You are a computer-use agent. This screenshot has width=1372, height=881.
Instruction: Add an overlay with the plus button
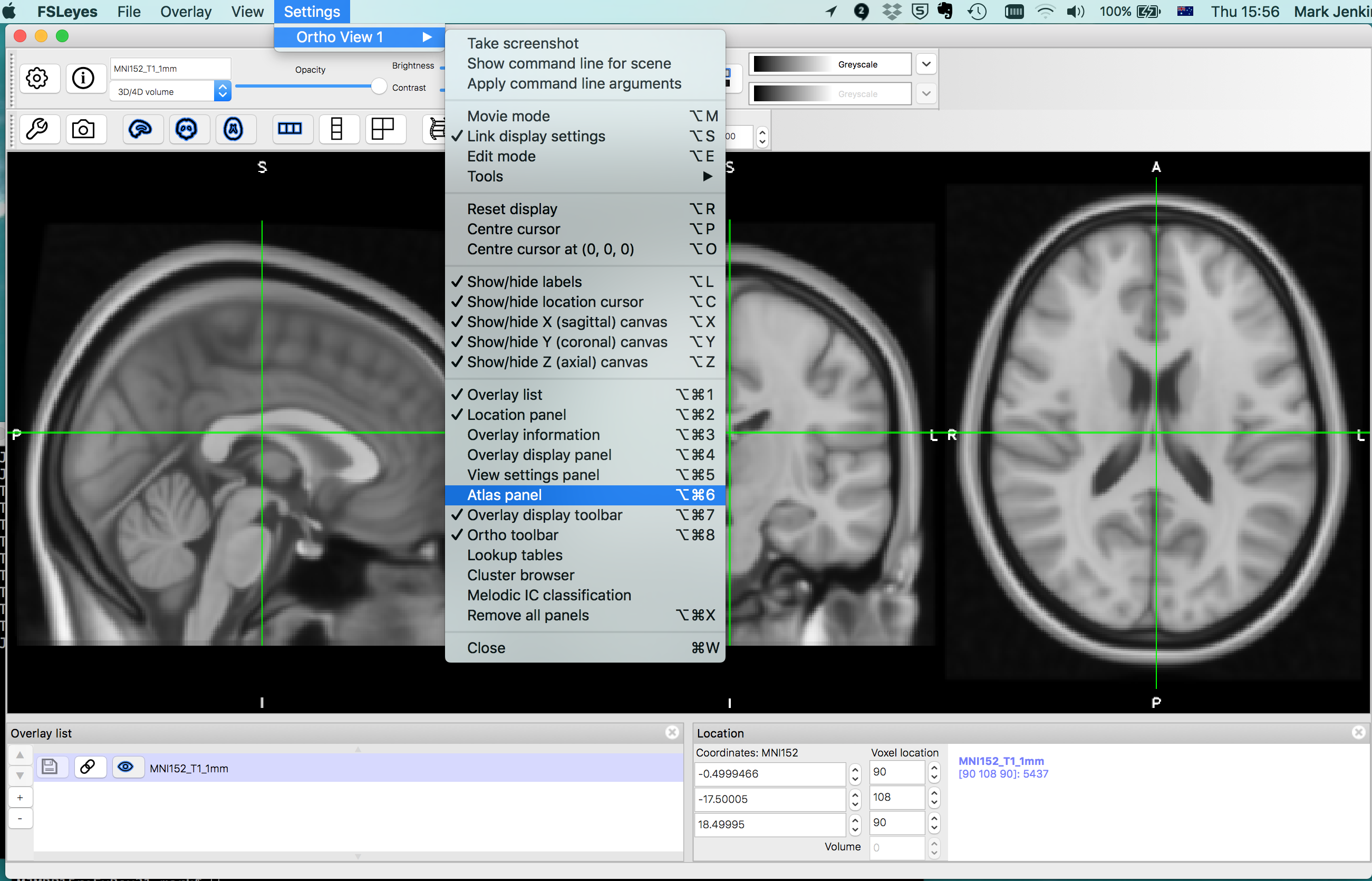coord(20,798)
